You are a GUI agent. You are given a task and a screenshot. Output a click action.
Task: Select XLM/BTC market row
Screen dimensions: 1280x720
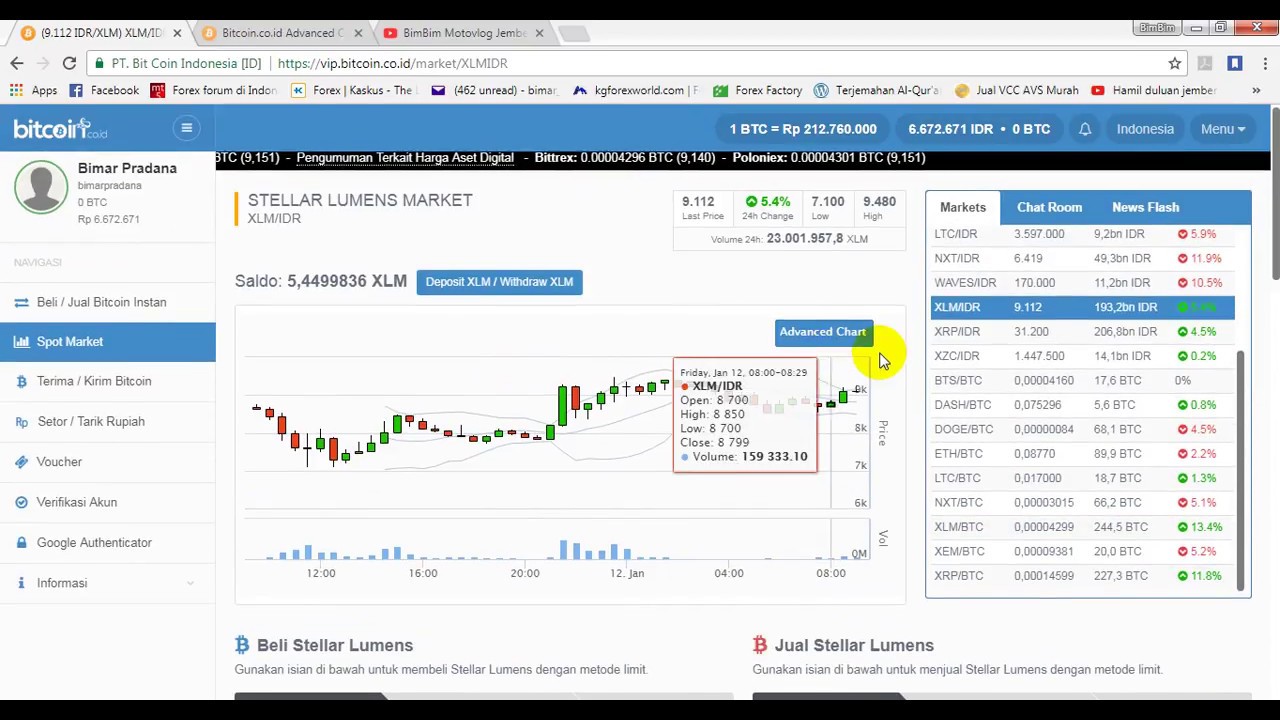click(x=1082, y=527)
